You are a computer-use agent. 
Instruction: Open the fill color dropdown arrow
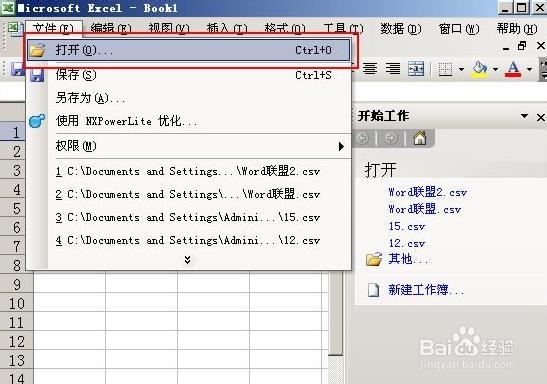(x=495, y=69)
